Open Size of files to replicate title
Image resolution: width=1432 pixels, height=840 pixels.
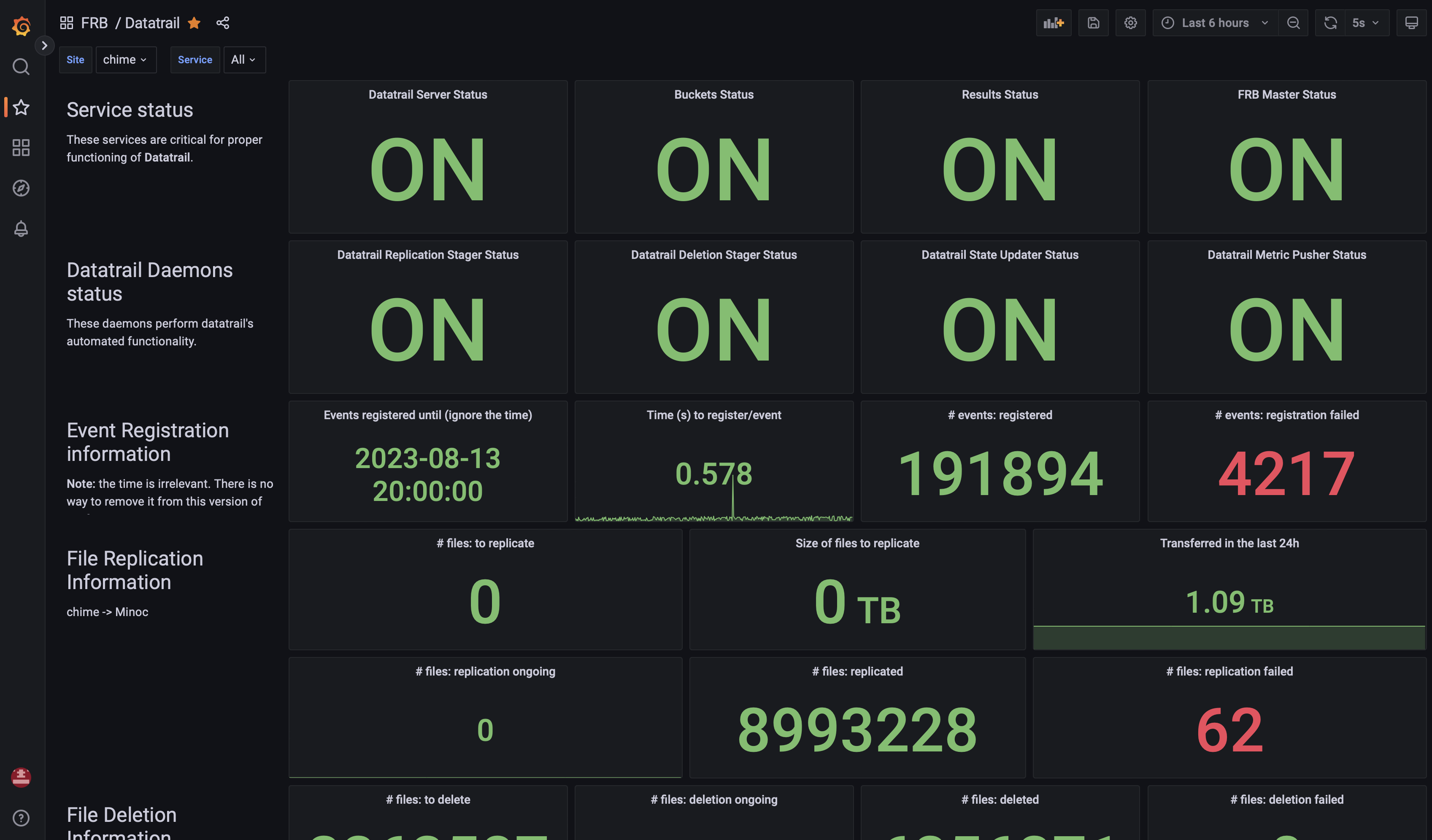click(x=857, y=544)
